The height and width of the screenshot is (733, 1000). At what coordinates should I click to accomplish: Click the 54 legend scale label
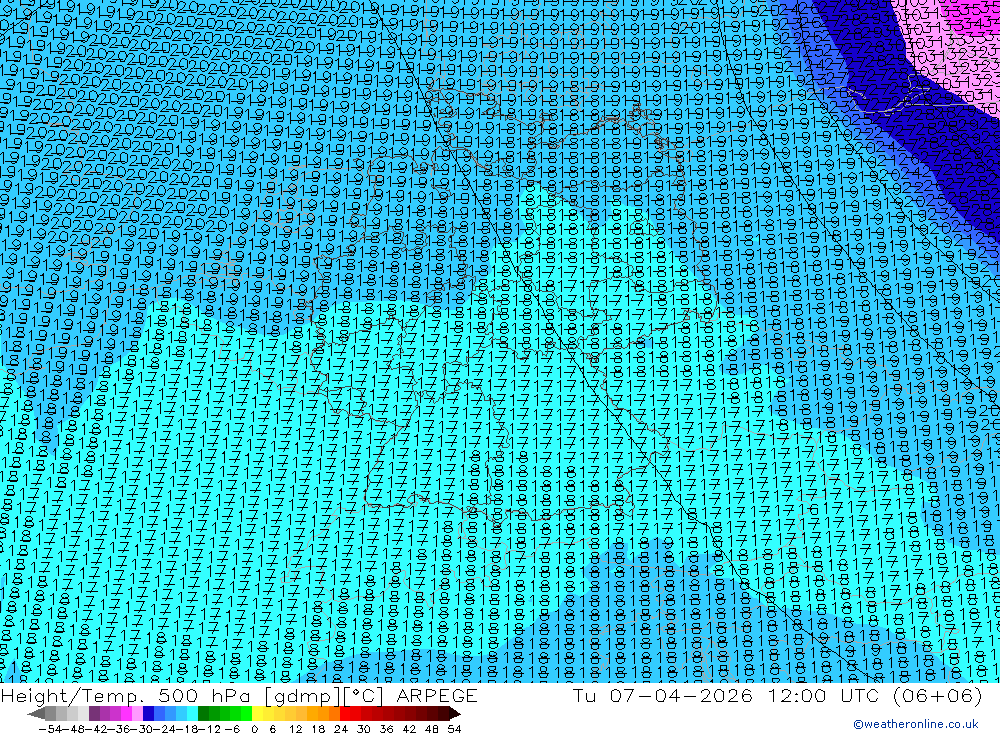pyautogui.click(x=454, y=729)
